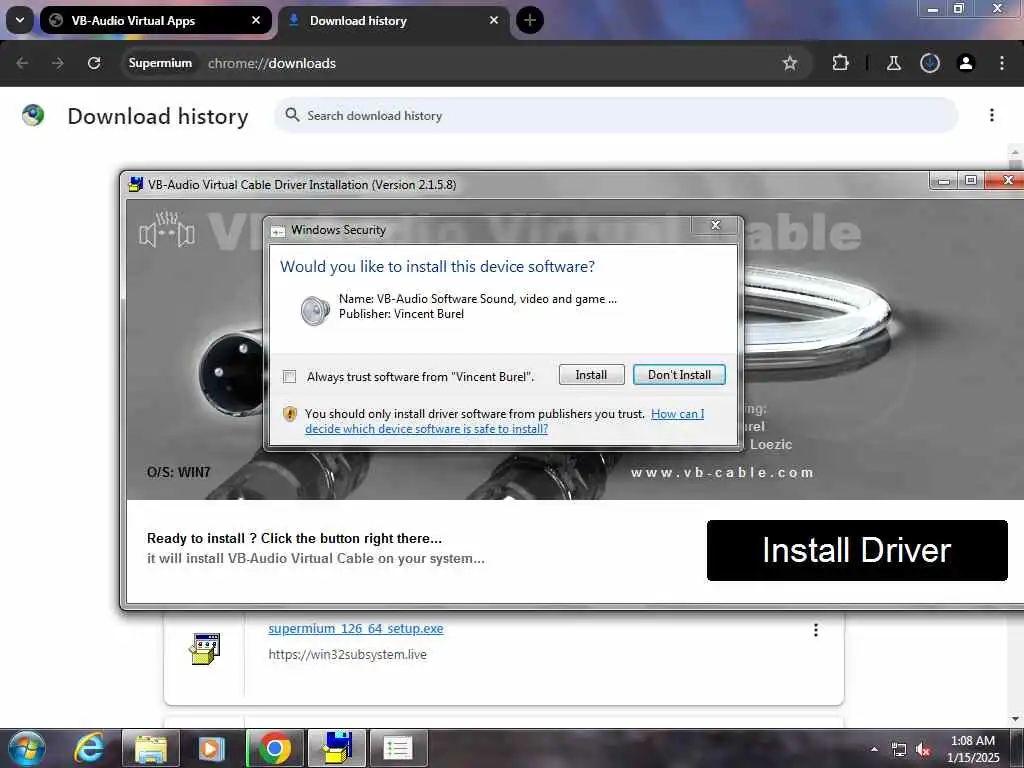The height and width of the screenshot is (768, 1024).
Task: Open Download history page options menu
Action: [x=991, y=115]
